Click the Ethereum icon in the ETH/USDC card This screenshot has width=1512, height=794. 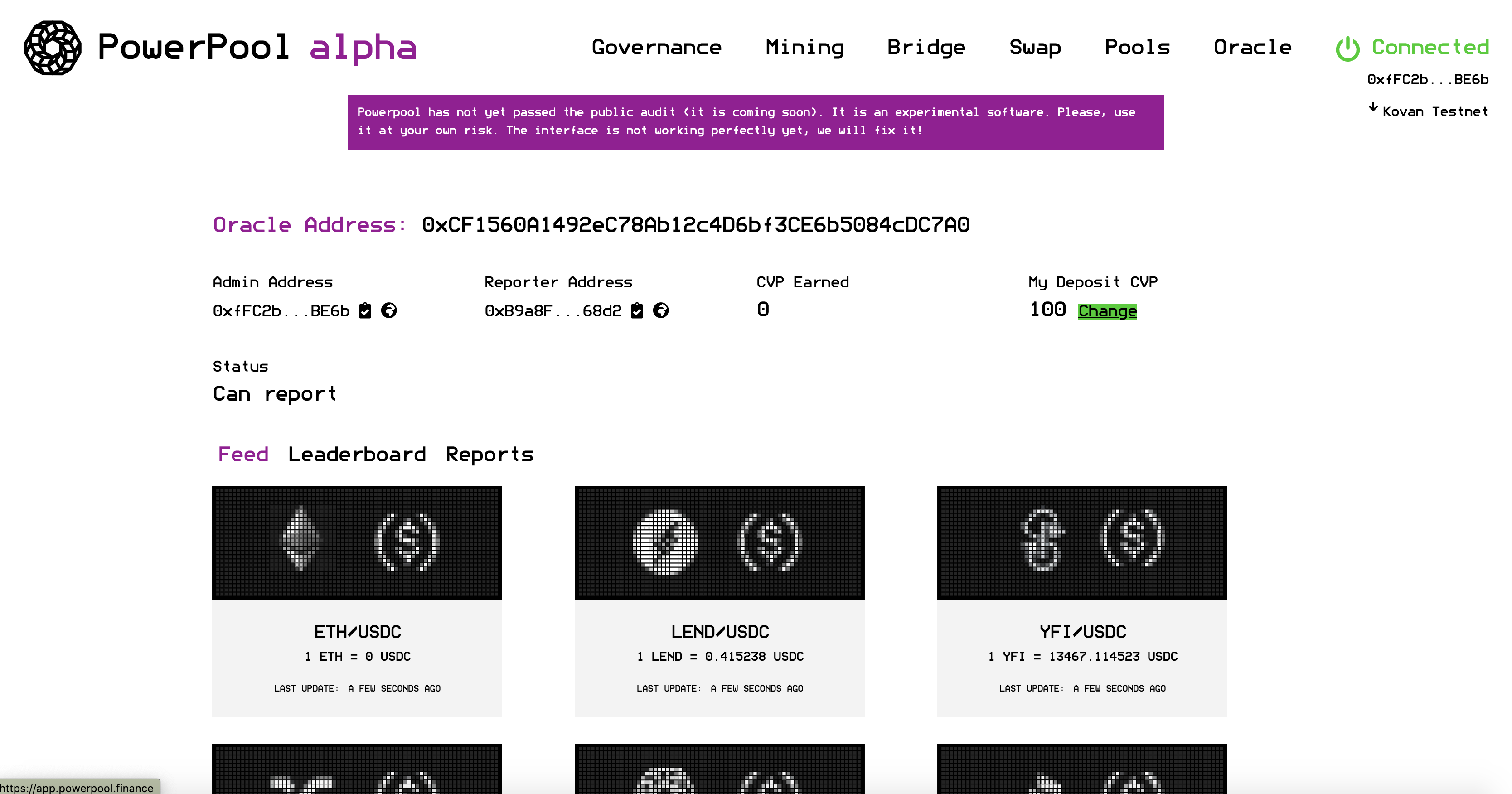pyautogui.click(x=300, y=539)
